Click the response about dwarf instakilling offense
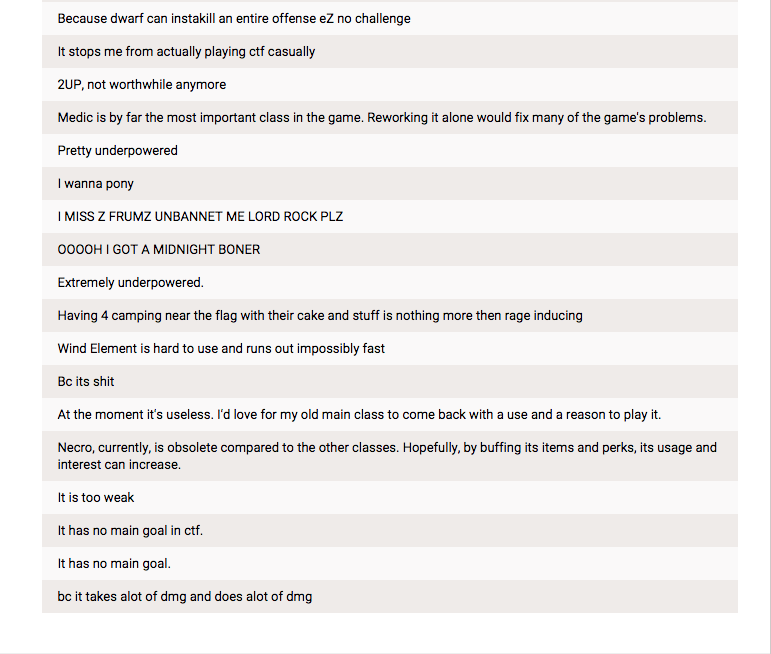The height and width of the screenshot is (654, 771). tap(234, 19)
